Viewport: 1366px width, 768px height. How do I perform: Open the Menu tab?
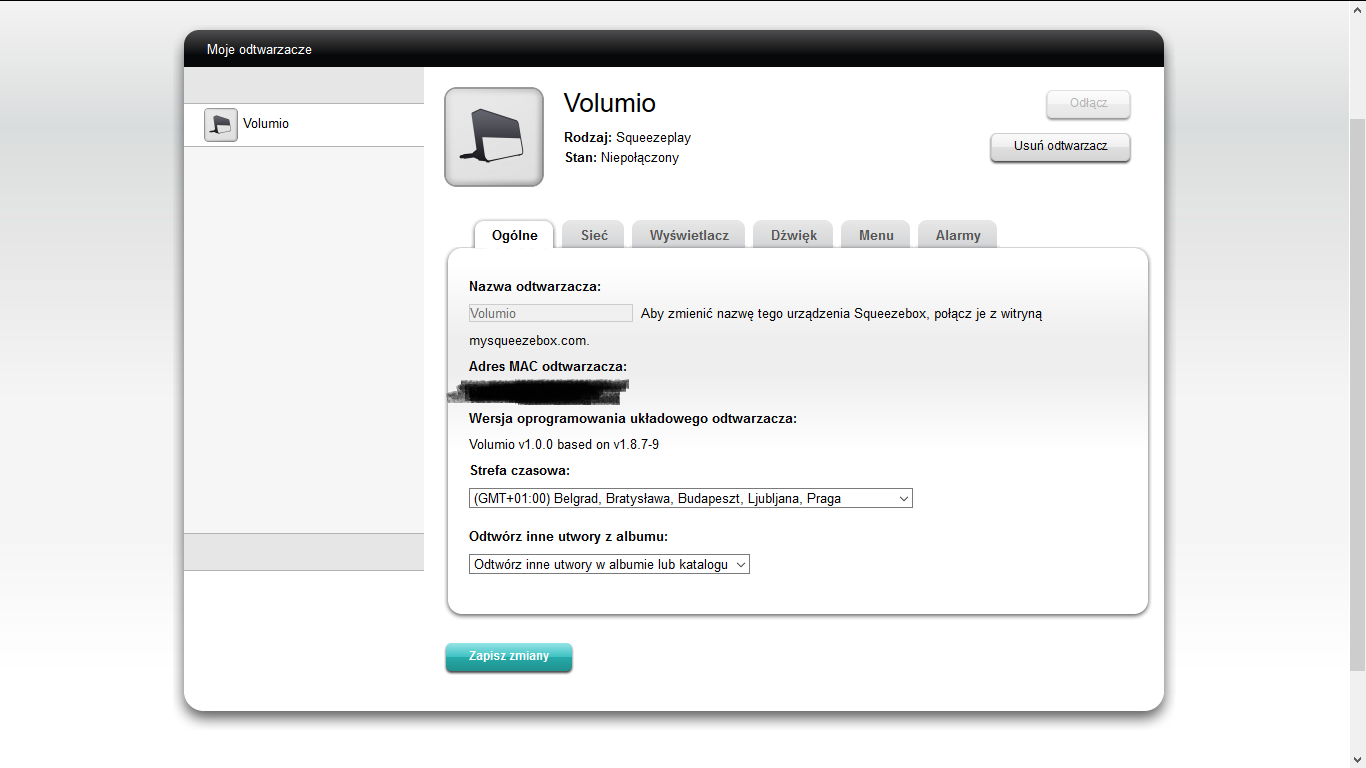(876, 235)
